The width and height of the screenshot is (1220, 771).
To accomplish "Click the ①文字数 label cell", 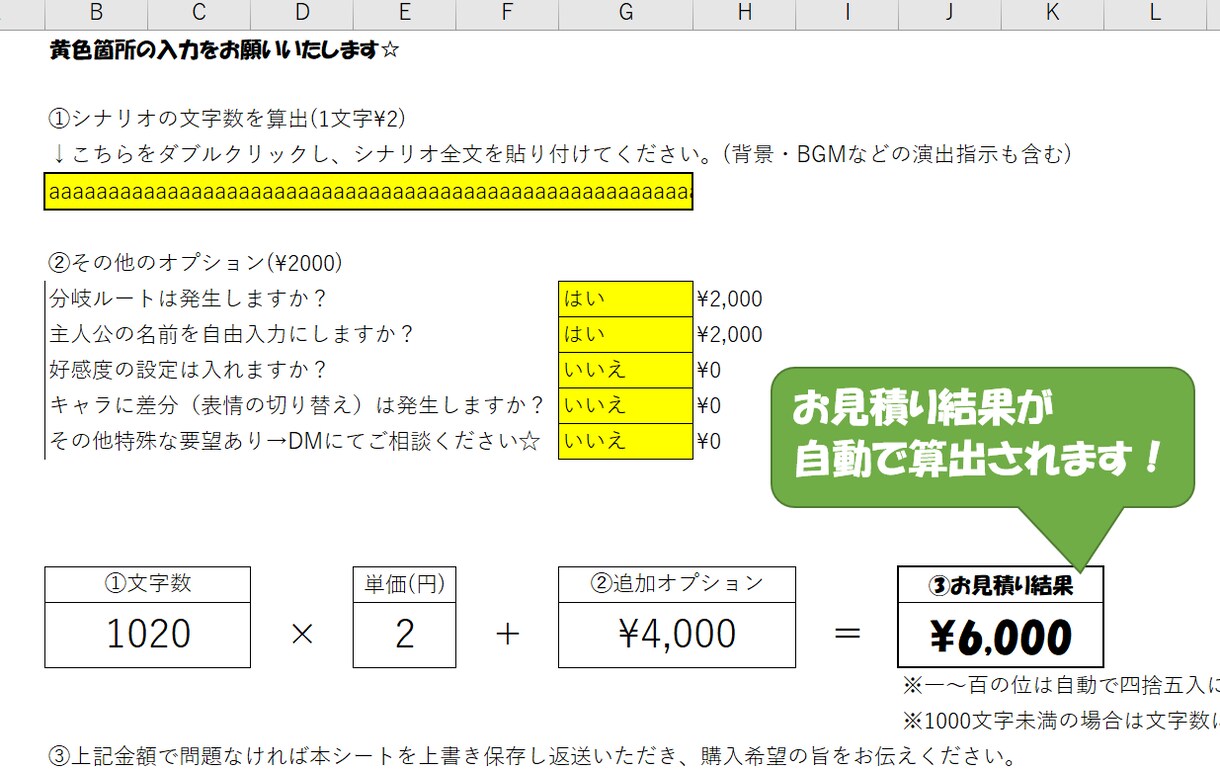I will pos(148,585).
